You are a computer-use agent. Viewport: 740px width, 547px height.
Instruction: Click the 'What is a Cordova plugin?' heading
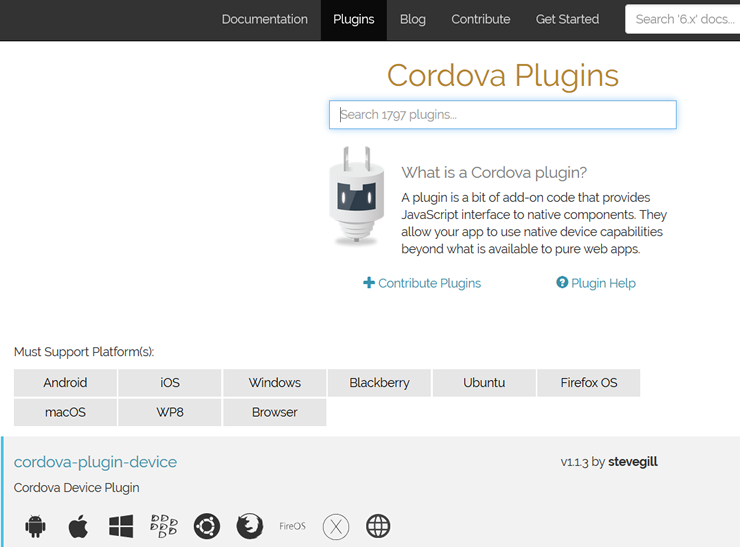(494, 173)
